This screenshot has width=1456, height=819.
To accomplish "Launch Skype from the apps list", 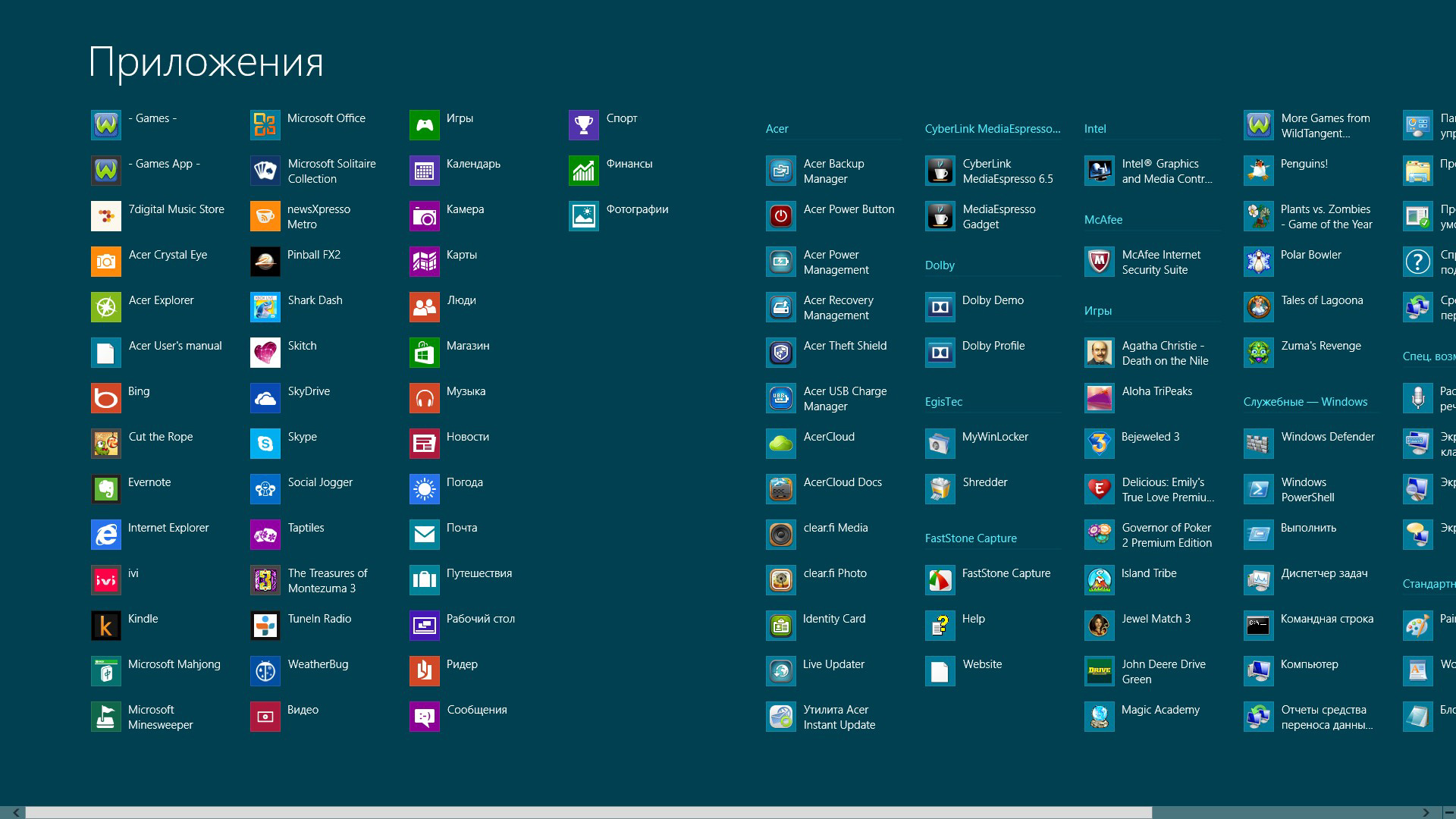I will [265, 444].
